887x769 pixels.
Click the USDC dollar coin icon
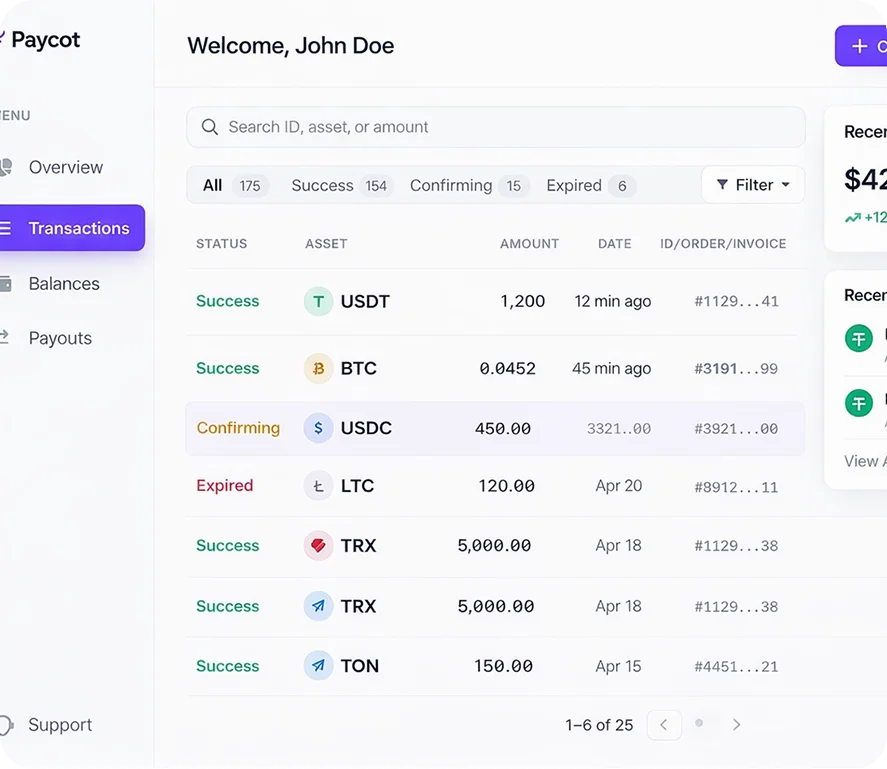tap(318, 428)
